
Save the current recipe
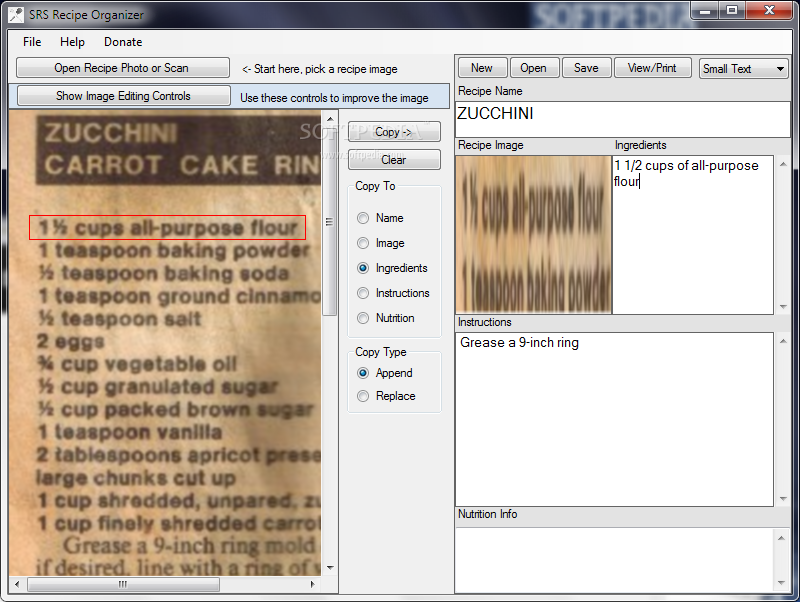[586, 68]
